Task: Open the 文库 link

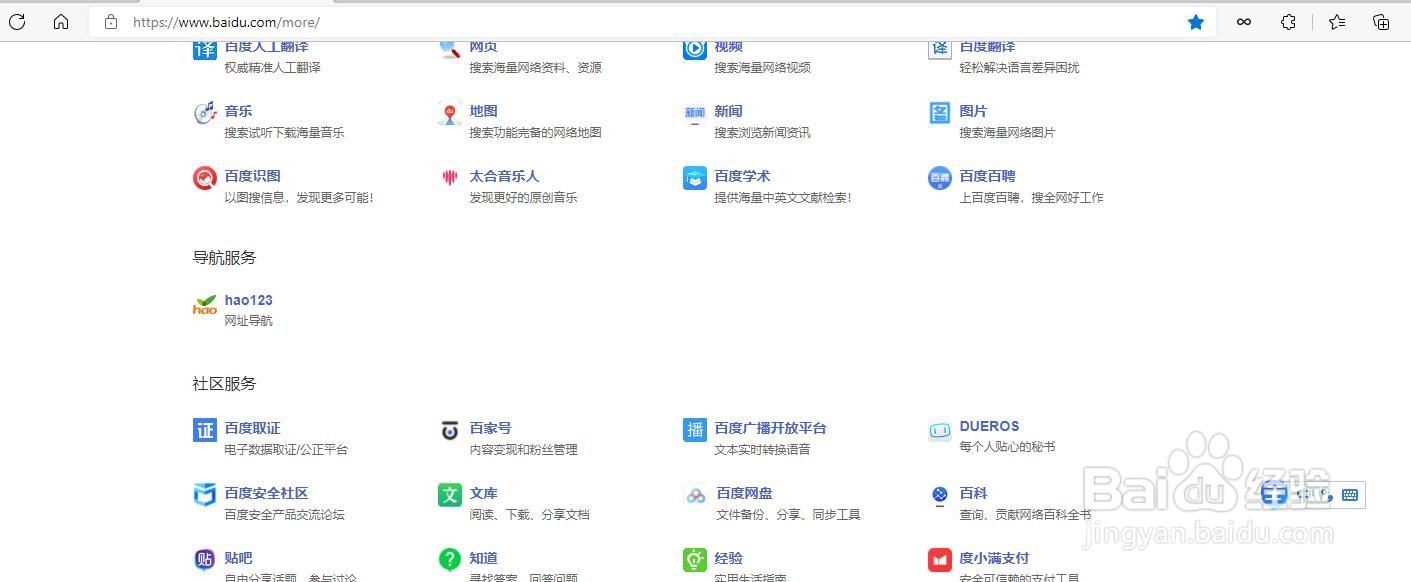Action: click(484, 493)
